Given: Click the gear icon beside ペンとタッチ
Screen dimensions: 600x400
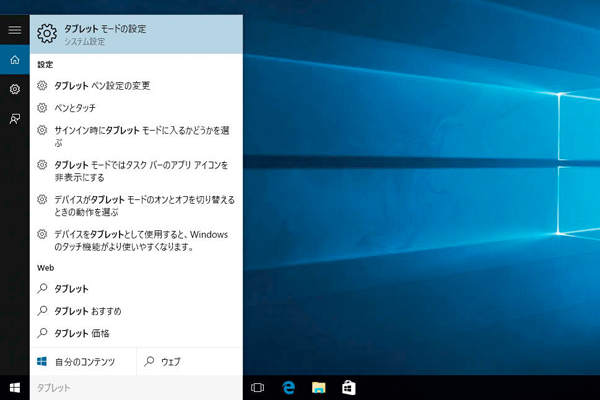Looking at the screenshot, I should click(x=42, y=108).
